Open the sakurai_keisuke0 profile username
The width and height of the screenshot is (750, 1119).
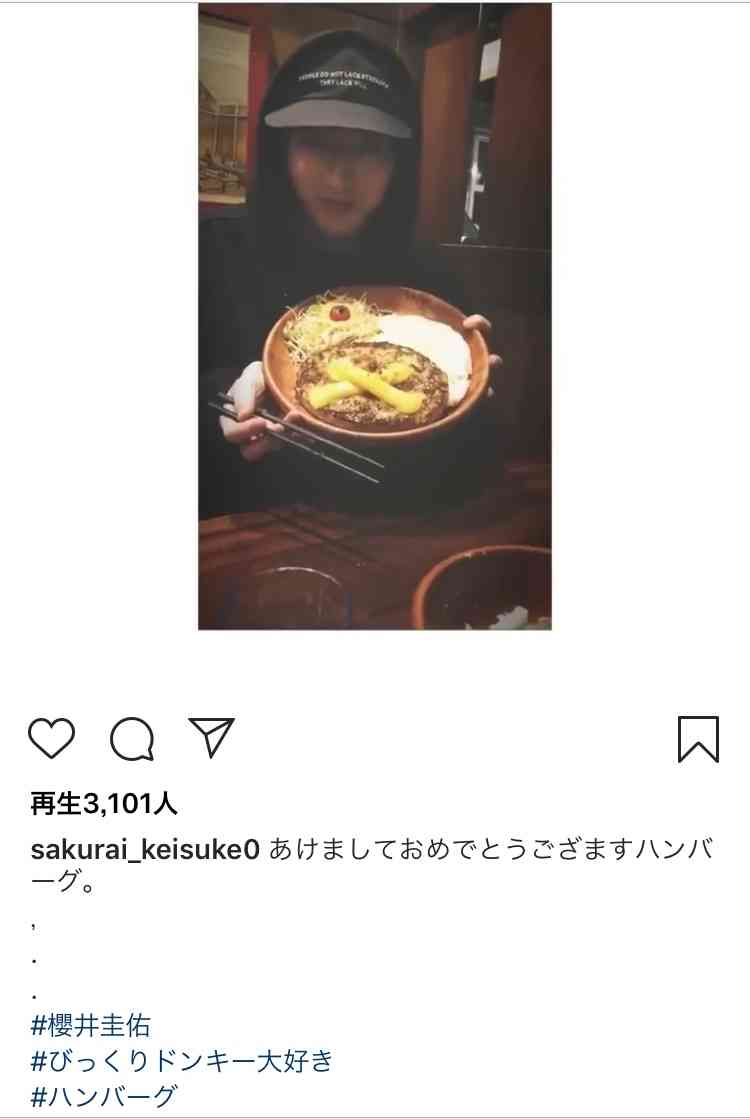(145, 849)
